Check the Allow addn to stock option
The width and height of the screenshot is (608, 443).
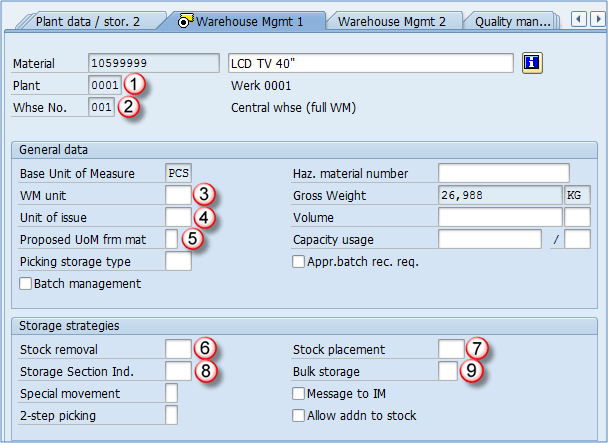point(299,415)
